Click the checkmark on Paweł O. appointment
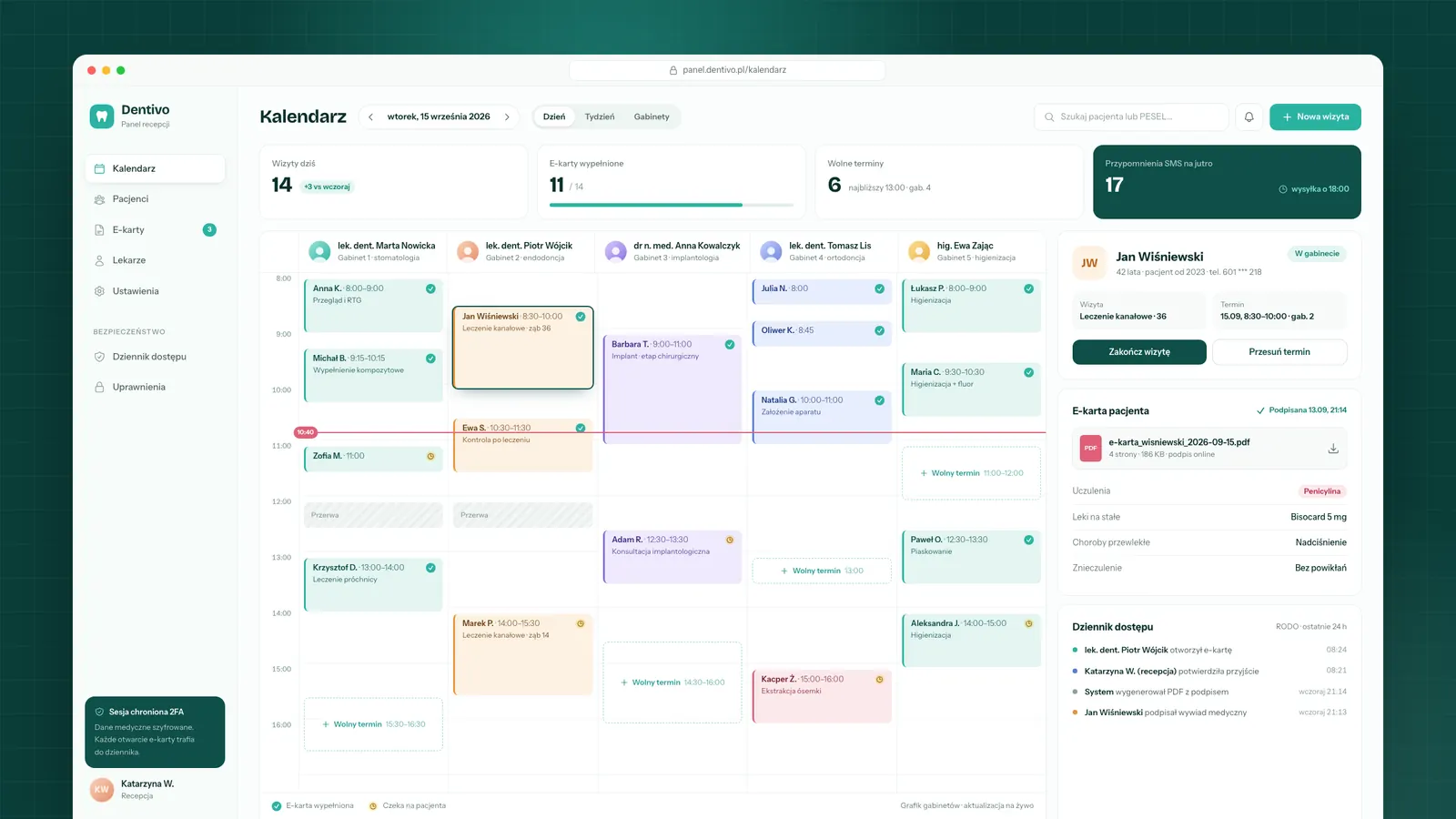This screenshot has height=819, width=1456. coord(1028,540)
